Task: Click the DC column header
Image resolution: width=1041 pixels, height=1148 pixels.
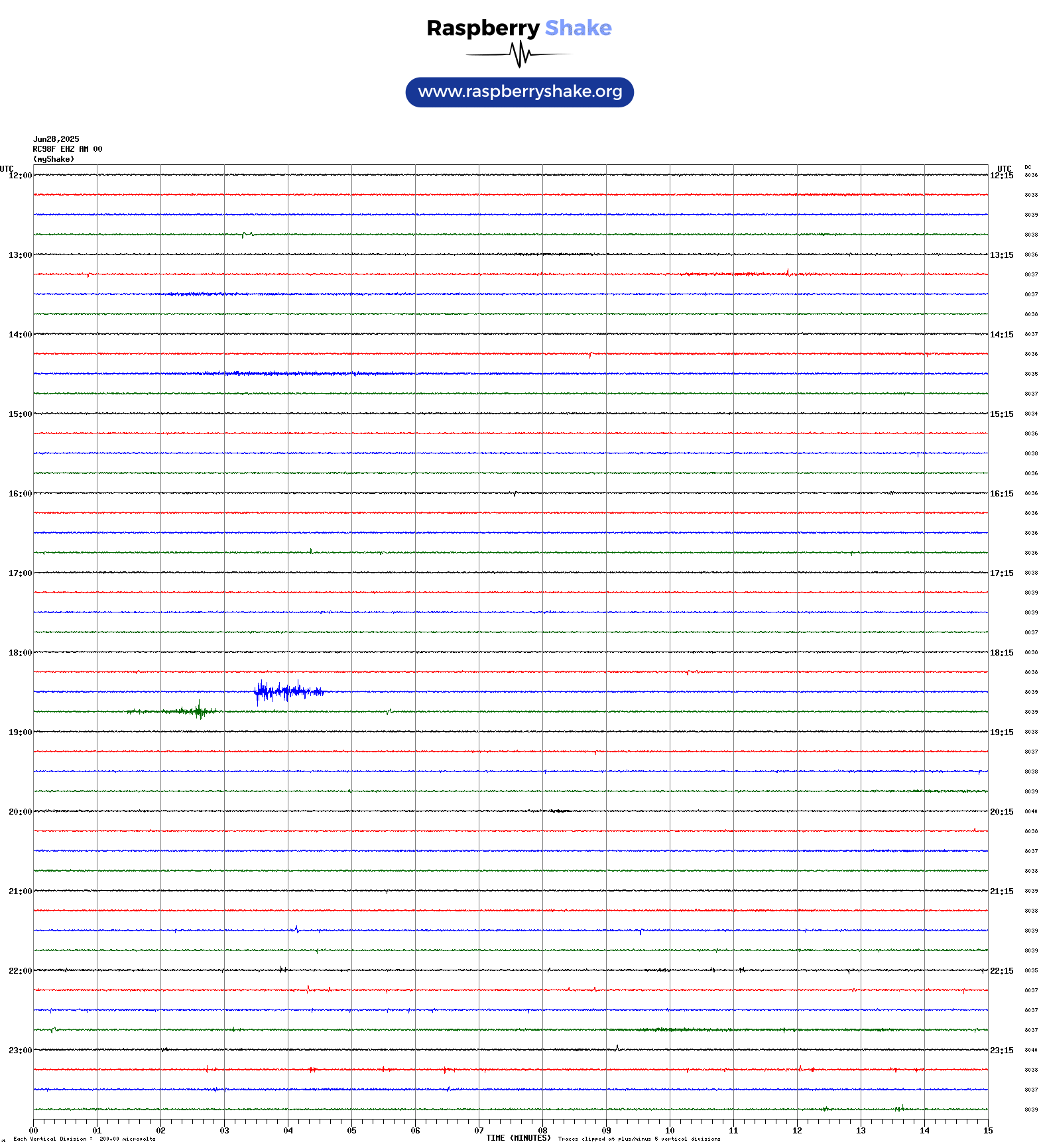Action: [1028, 168]
